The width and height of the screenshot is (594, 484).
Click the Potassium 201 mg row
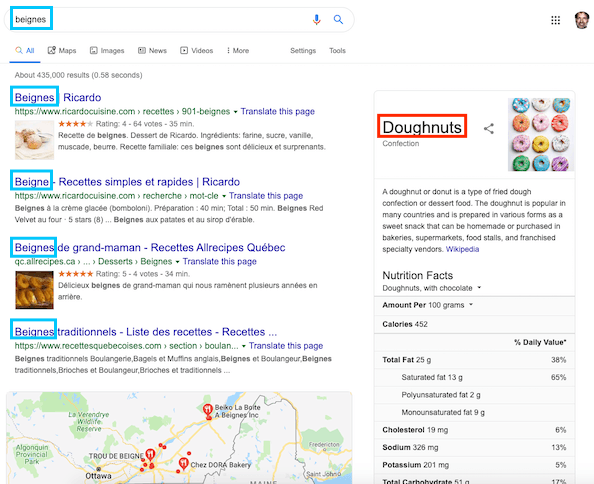pyautogui.click(x=474, y=465)
